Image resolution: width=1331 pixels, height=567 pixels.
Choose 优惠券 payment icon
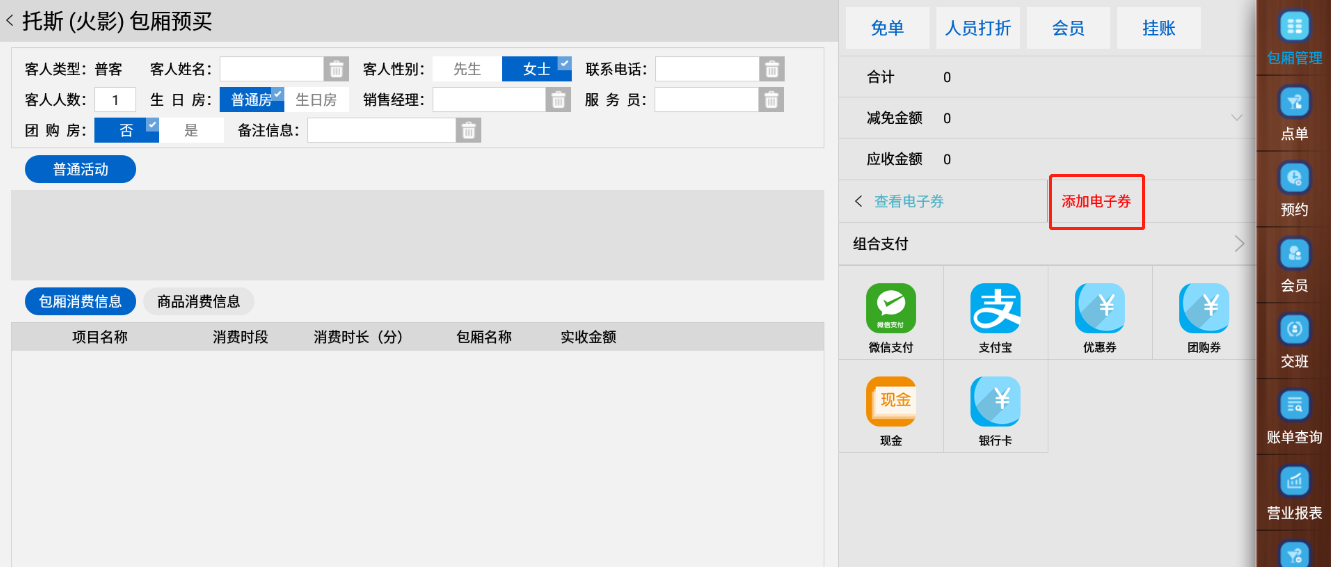[x=1100, y=309]
